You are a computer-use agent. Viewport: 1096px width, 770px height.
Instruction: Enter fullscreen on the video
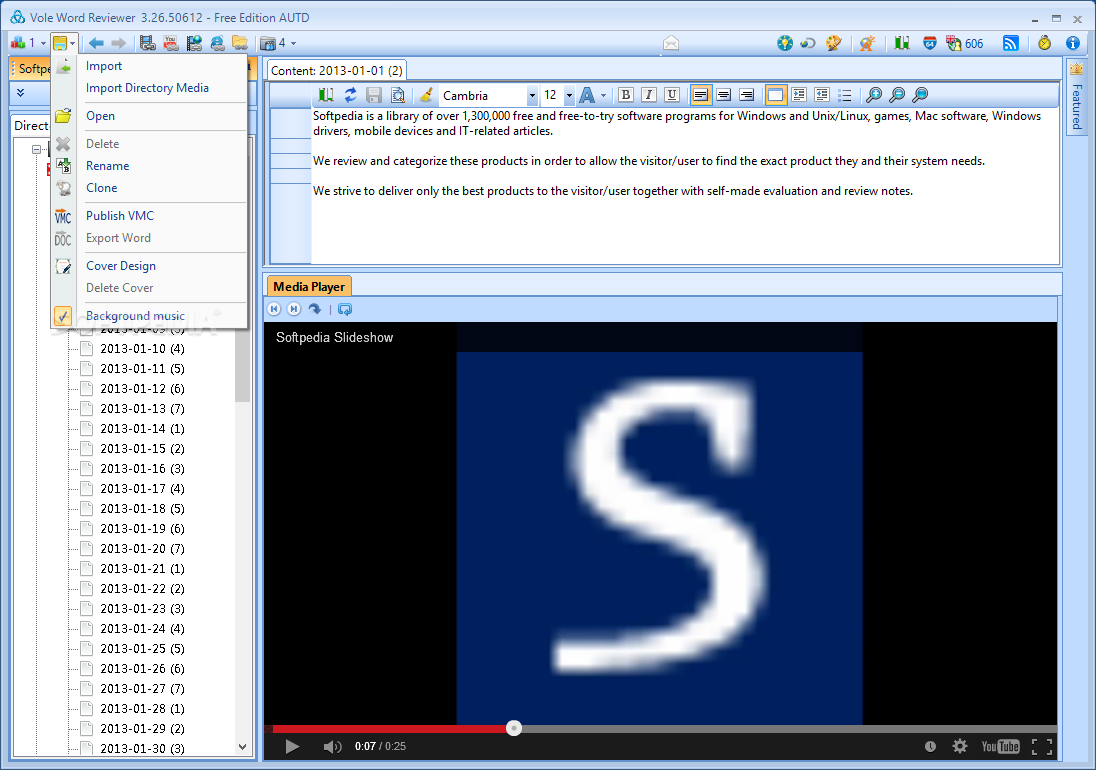1042,746
